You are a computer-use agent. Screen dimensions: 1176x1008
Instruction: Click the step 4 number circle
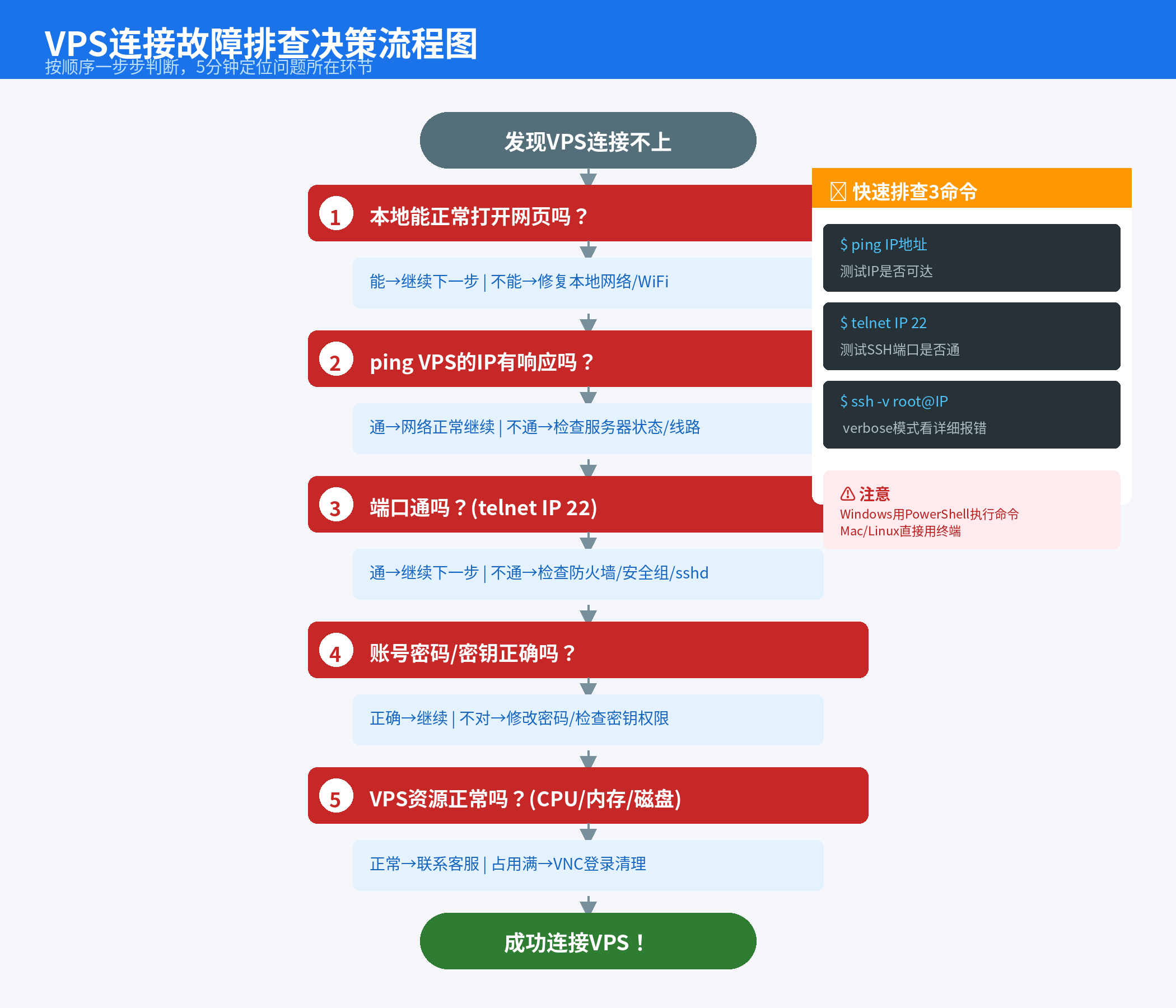pos(336,650)
